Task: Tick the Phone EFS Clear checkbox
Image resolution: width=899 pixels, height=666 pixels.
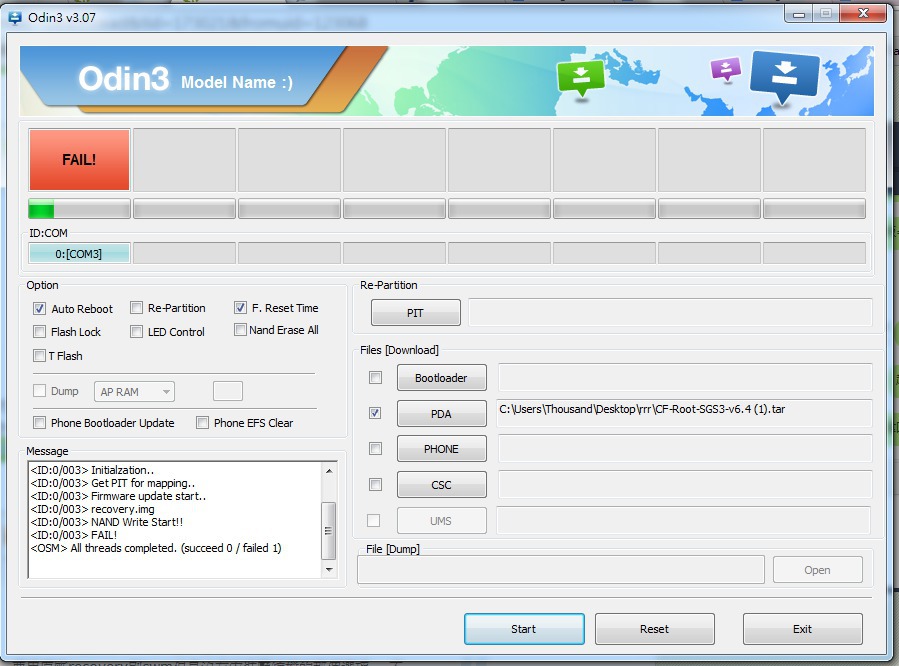Action: (202, 422)
